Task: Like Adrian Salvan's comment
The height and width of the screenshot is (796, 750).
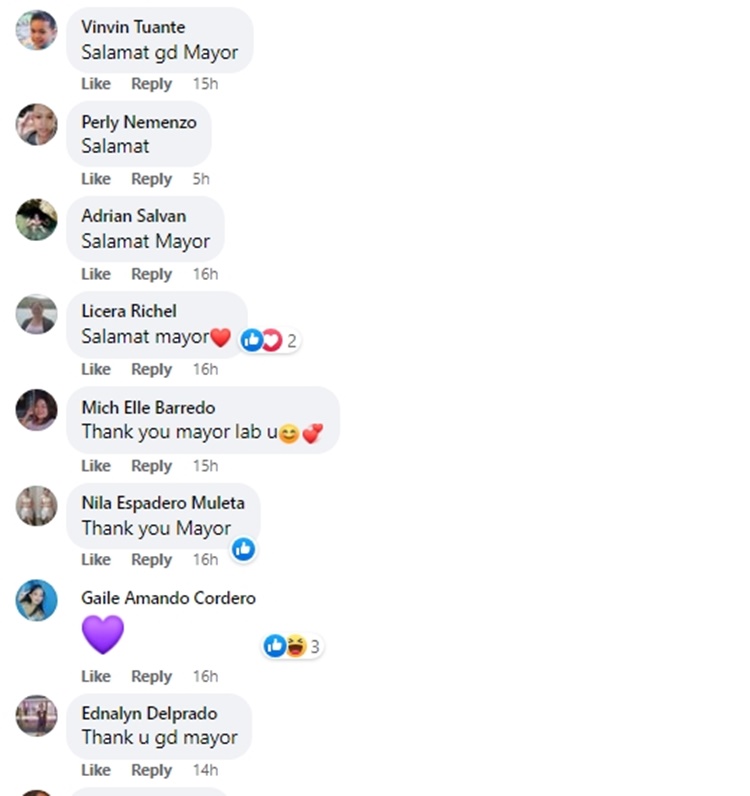Action: (x=96, y=274)
